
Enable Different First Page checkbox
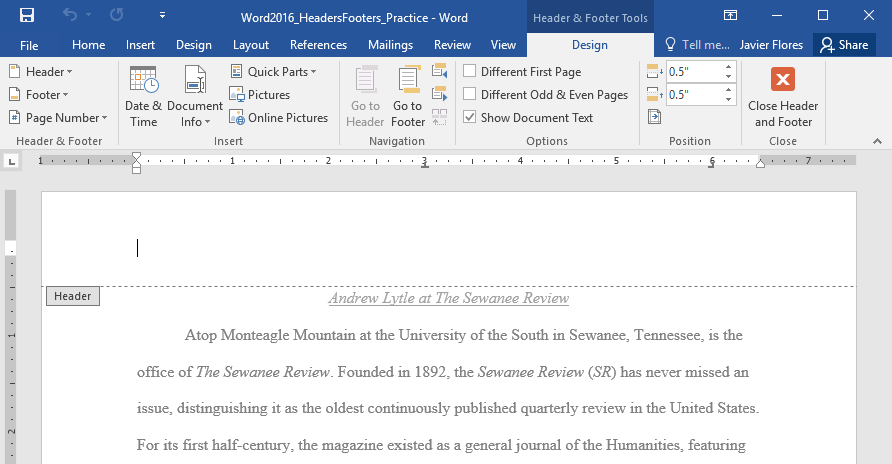[x=469, y=72]
